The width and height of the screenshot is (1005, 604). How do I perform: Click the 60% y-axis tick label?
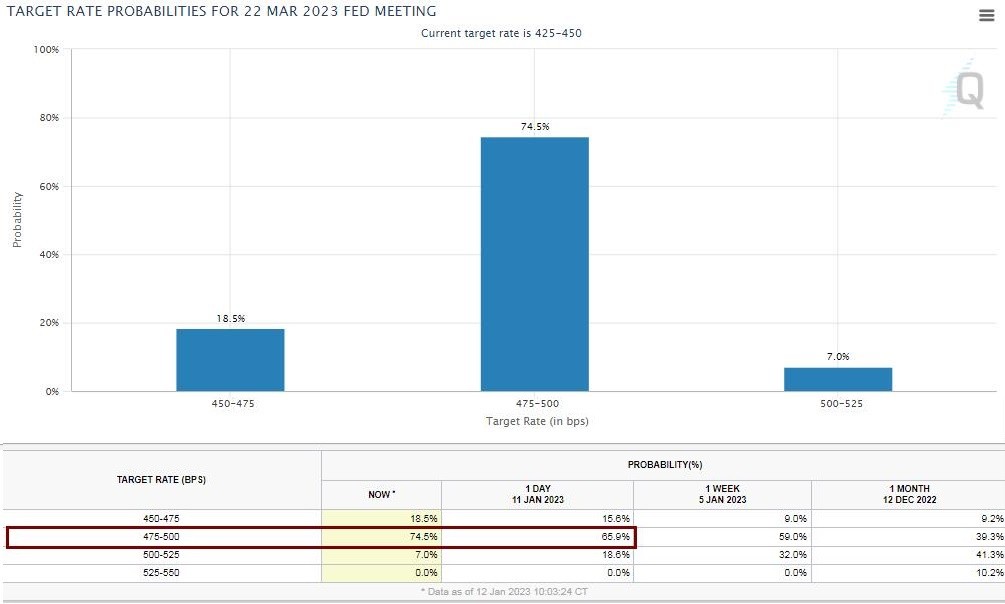49,187
